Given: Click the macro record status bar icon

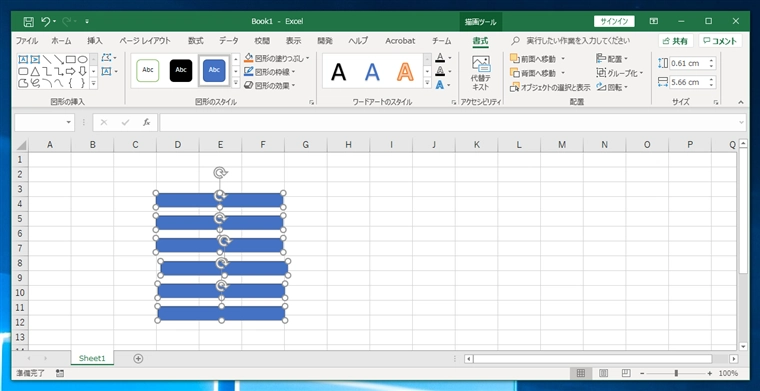Looking at the screenshot, I should pos(60,373).
